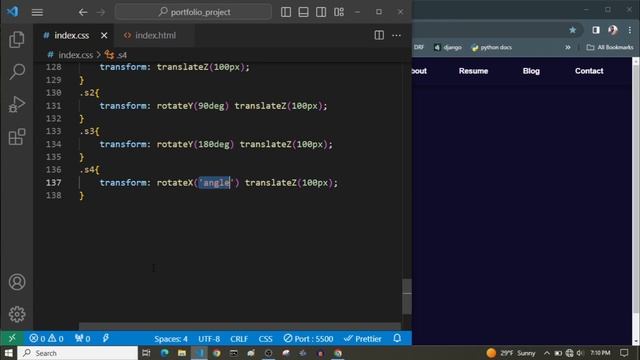Click the editor vertical scrollbar thumb
The image size is (640, 360).
coord(407,297)
